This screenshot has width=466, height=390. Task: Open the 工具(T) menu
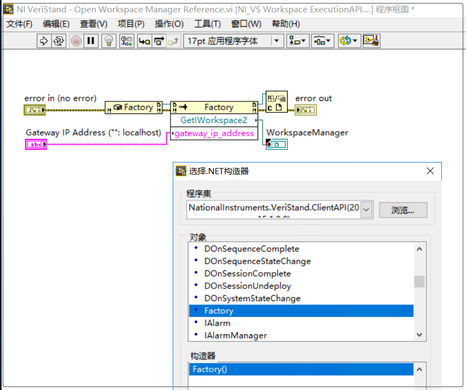point(208,24)
